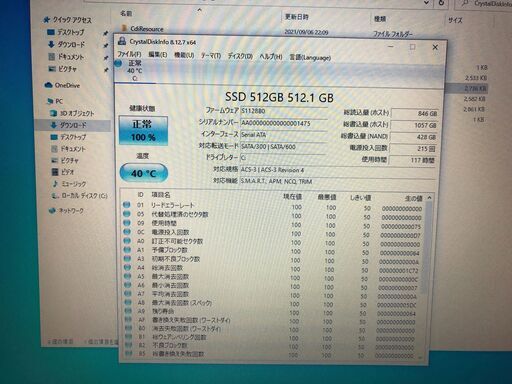Viewport: 512px width, 384px height.
Task: Click the status icon for A0 訂正不可能セクタ数
Action: pyautogui.click(x=126, y=241)
